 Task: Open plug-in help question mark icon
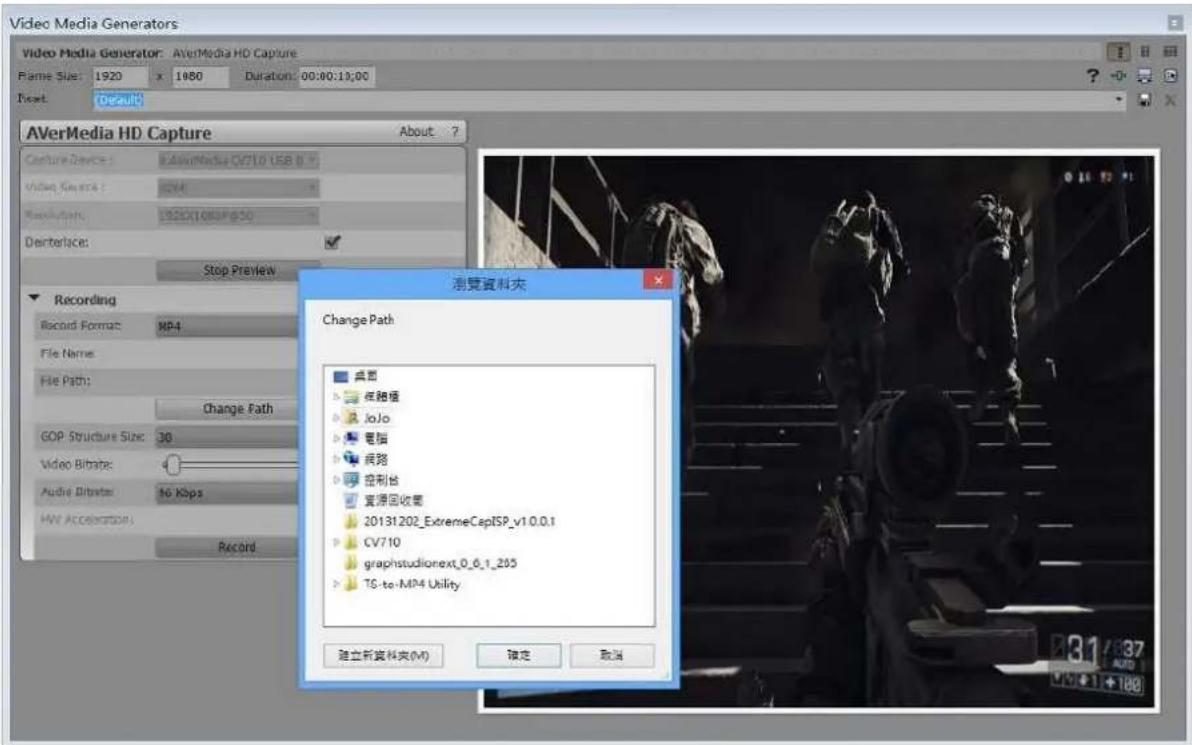point(1092,75)
